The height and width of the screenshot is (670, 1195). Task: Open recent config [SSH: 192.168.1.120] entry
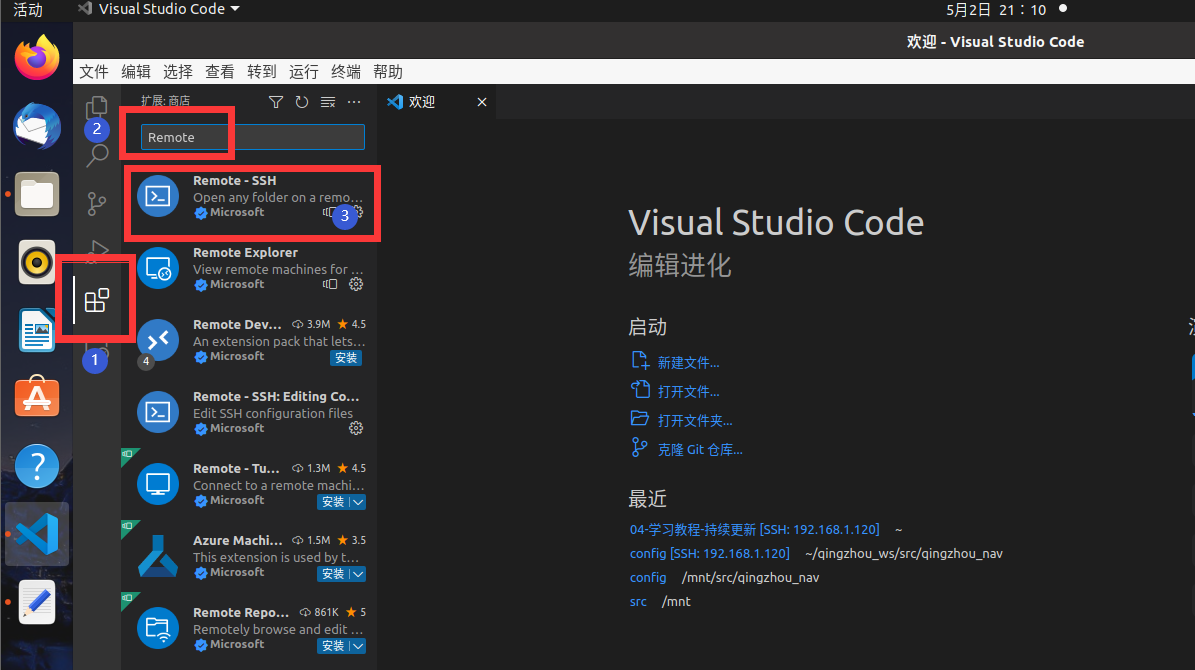[x=710, y=553]
